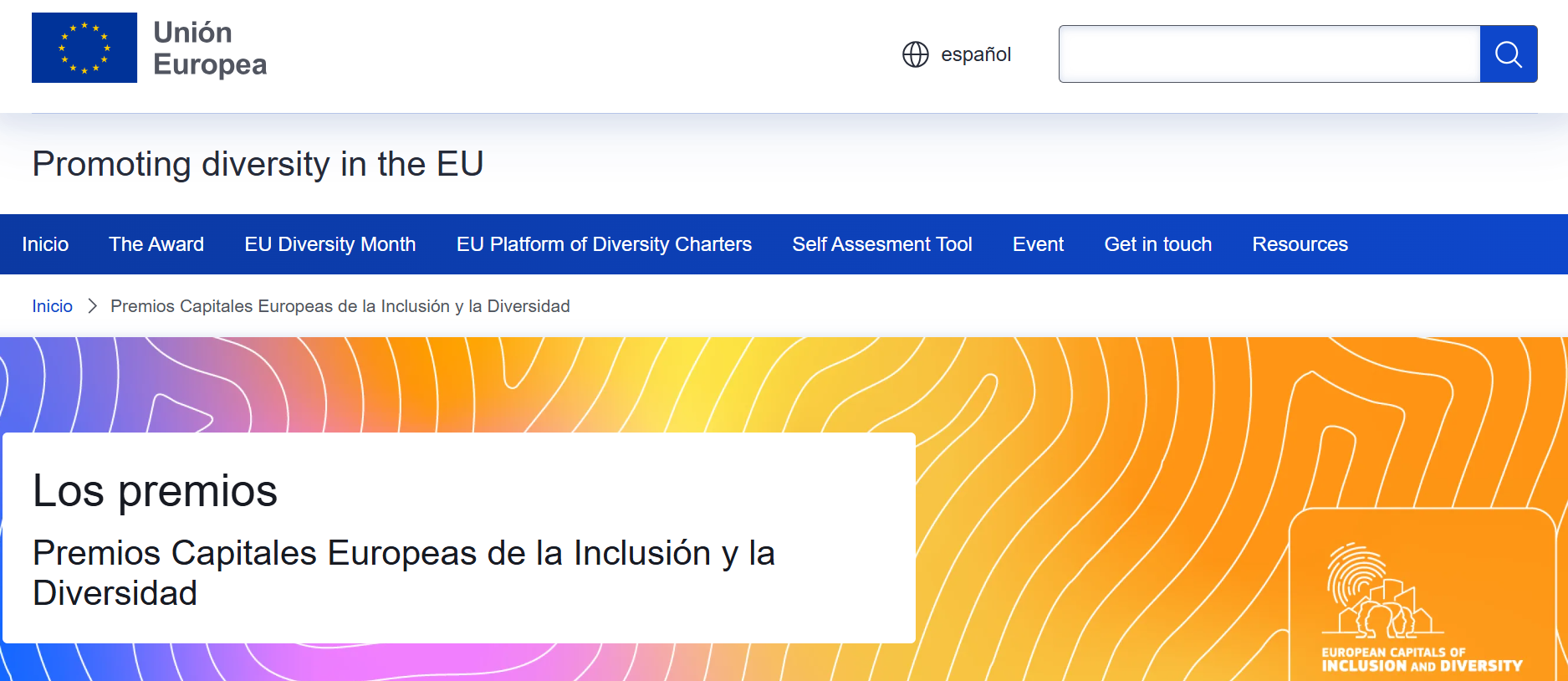Navigate to Self Assesment Tool
Image resolution: width=1568 pixels, height=681 pixels.
(881, 244)
